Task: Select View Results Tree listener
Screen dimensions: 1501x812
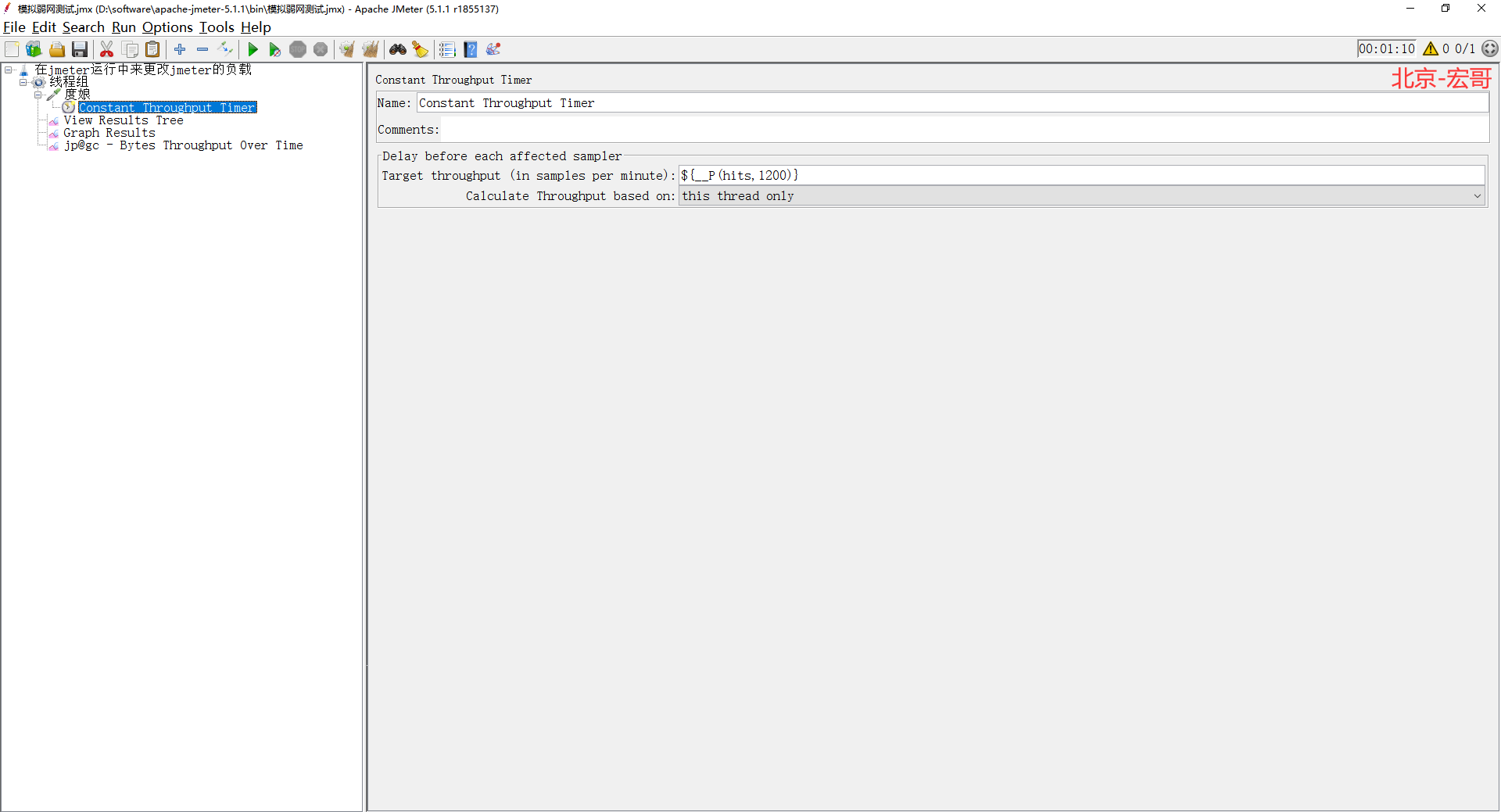Action: tap(124, 120)
